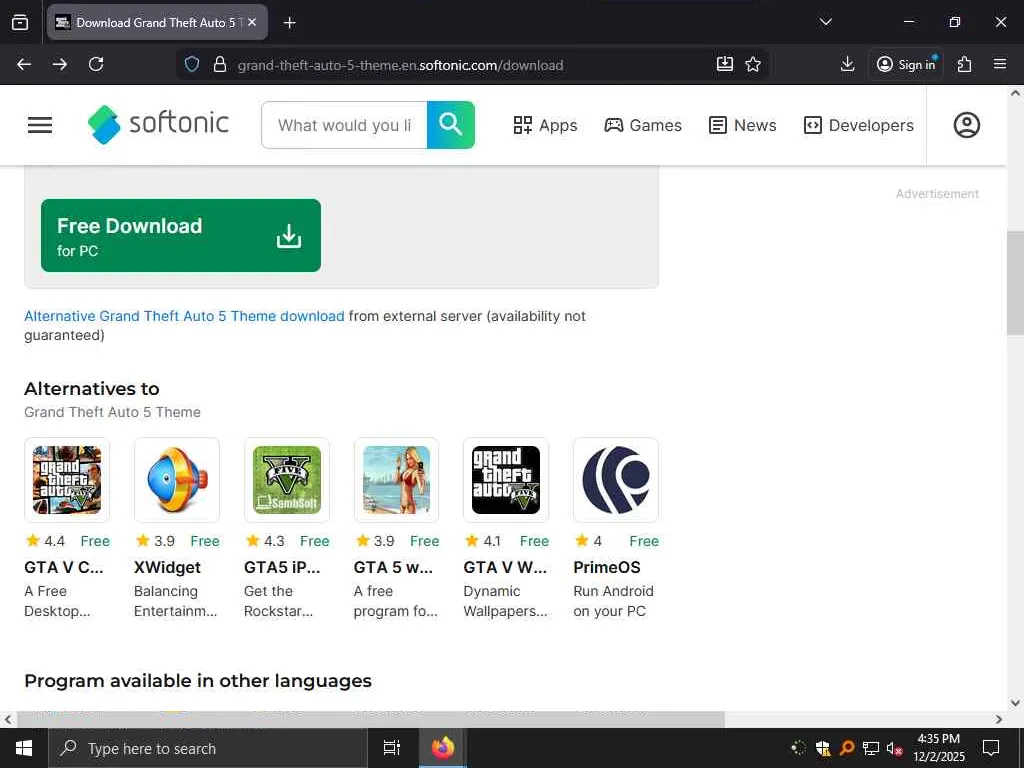Click GTA5 iP... title text
1024x768 pixels.
pos(282,568)
